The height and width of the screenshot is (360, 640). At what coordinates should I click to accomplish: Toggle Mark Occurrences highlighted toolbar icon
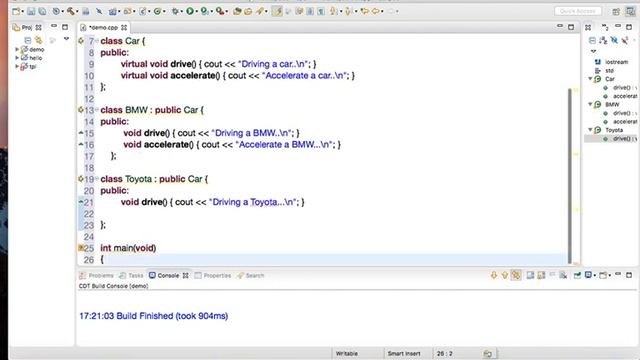pos(277,11)
